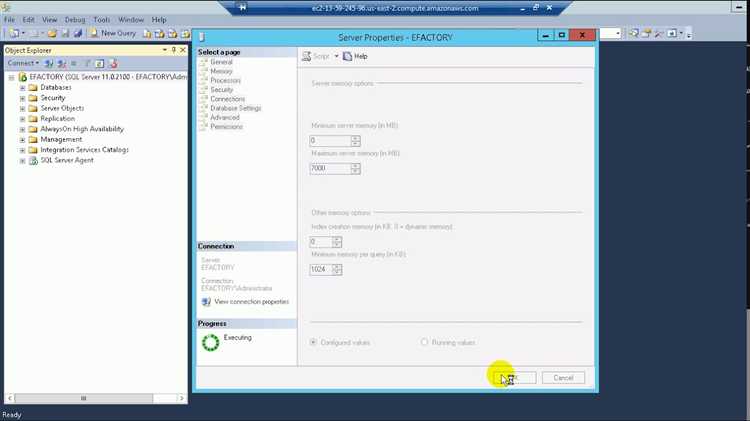This screenshot has width=750, height=421.
Task: Click the SQL Server Agent icon
Action: pos(33,161)
